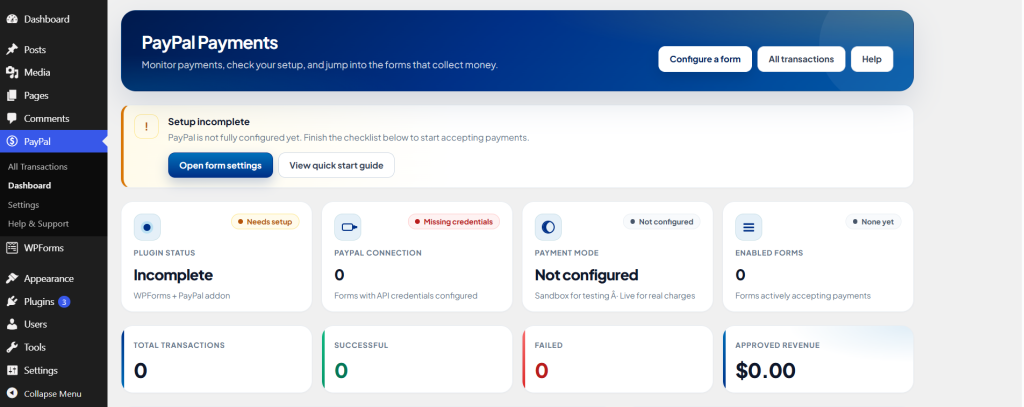Open the Users menu
The width and height of the screenshot is (1024, 407).
pyautogui.click(x=54, y=324)
